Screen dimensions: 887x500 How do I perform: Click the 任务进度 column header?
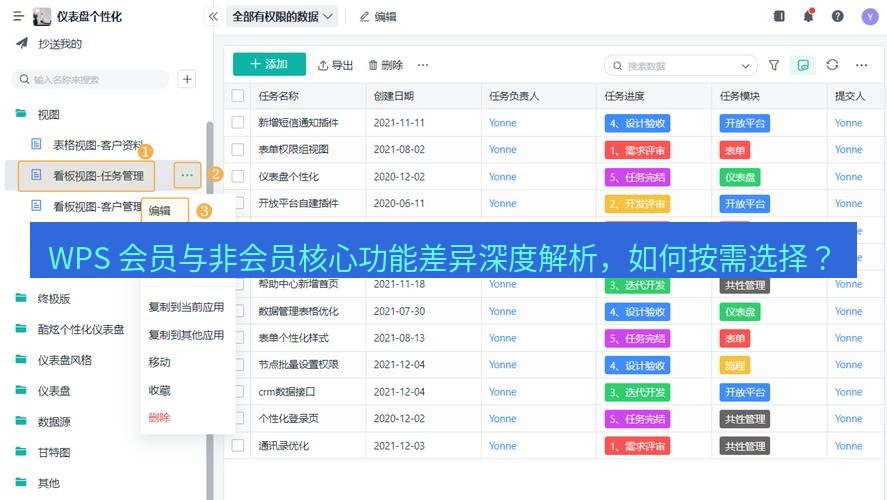(625, 96)
